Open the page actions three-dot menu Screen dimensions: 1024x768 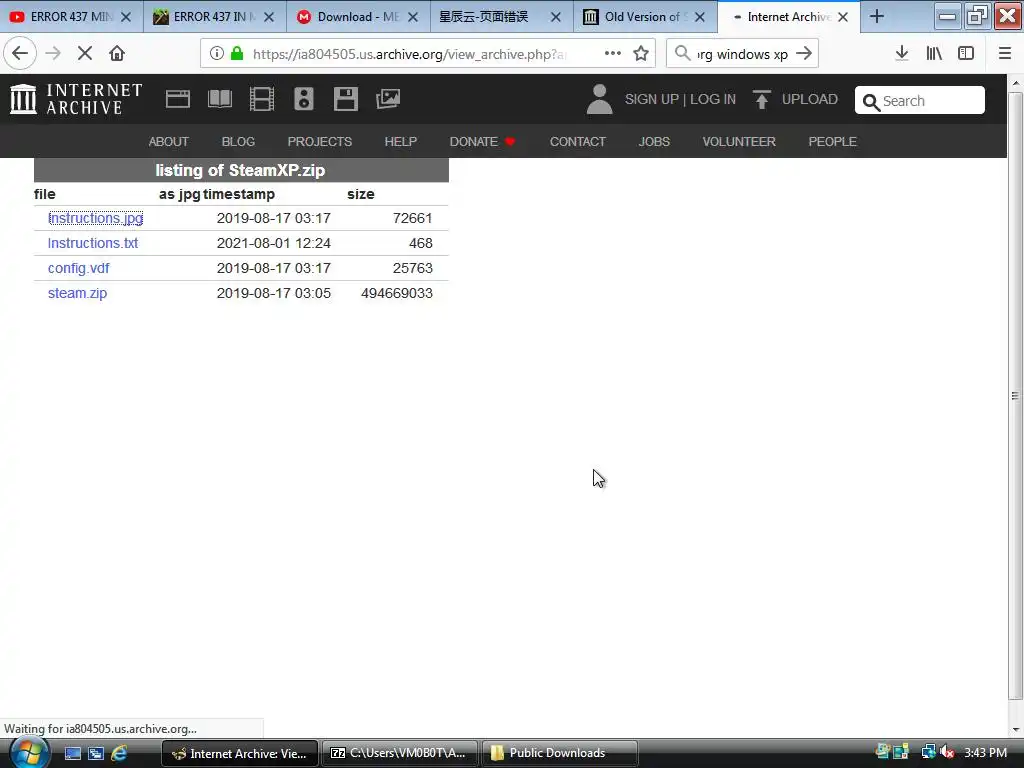coord(613,54)
